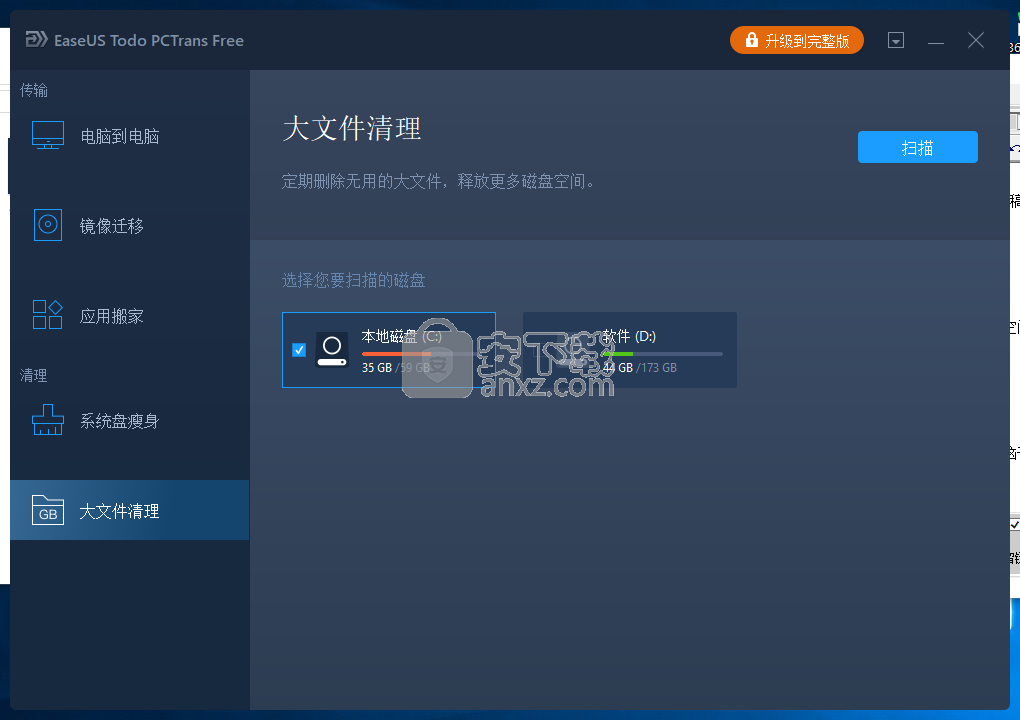The image size is (1020, 720).
Task: Click the disk drive icon for C:
Action: coord(332,350)
